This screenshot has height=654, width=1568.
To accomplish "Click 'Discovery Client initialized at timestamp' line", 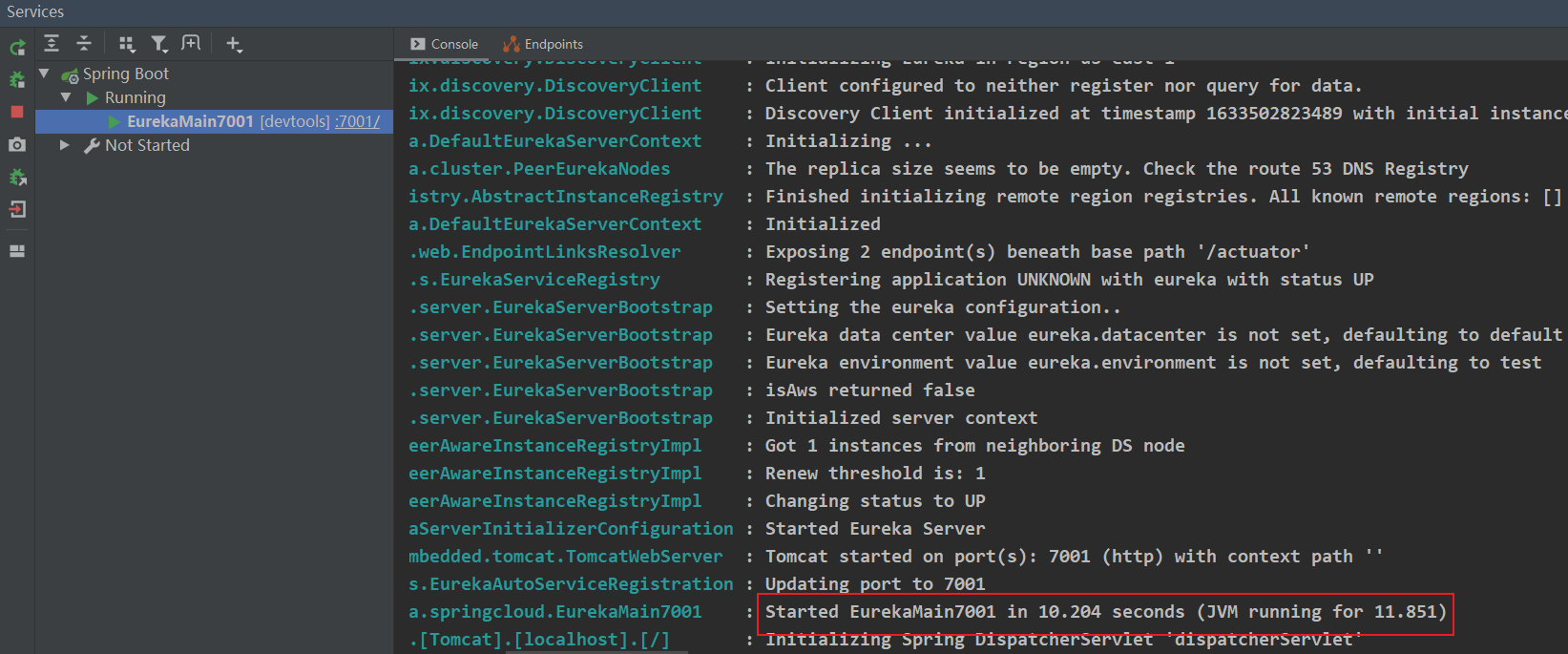I will 1165,114.
